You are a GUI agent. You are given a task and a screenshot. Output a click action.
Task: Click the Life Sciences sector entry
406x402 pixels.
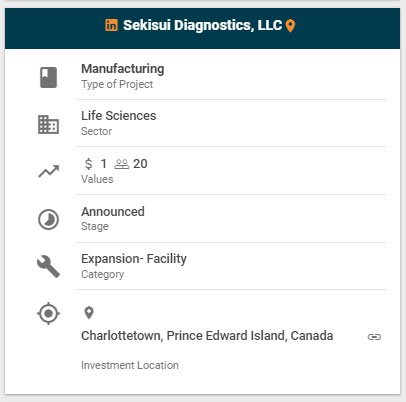(x=119, y=116)
